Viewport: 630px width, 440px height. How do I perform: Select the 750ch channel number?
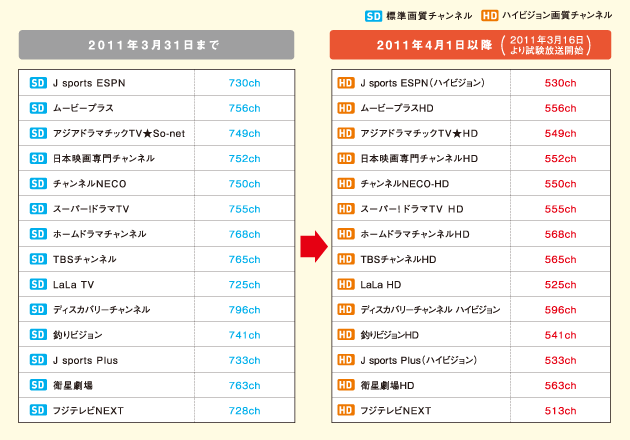(x=244, y=184)
